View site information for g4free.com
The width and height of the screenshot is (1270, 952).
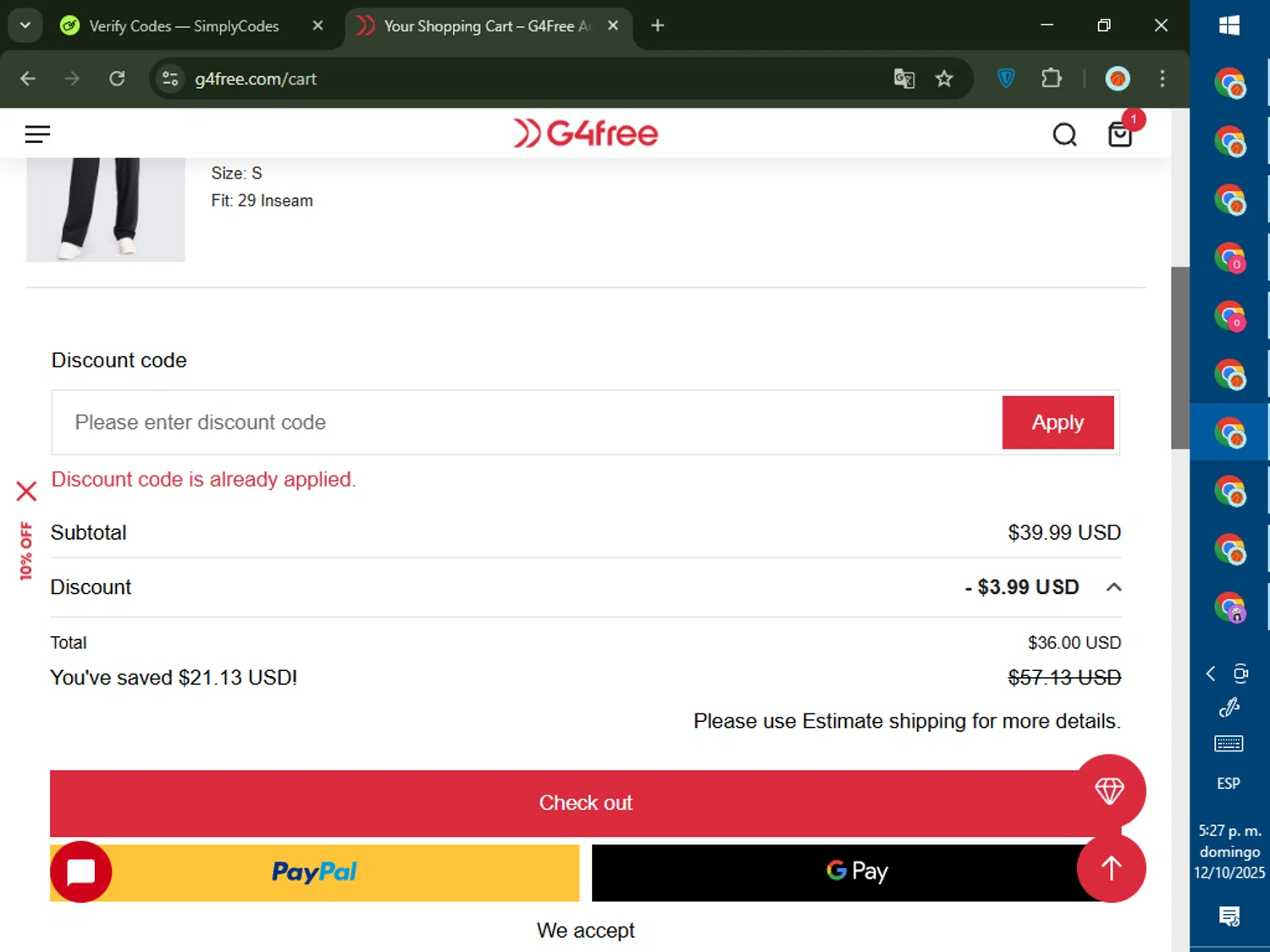[x=170, y=79]
